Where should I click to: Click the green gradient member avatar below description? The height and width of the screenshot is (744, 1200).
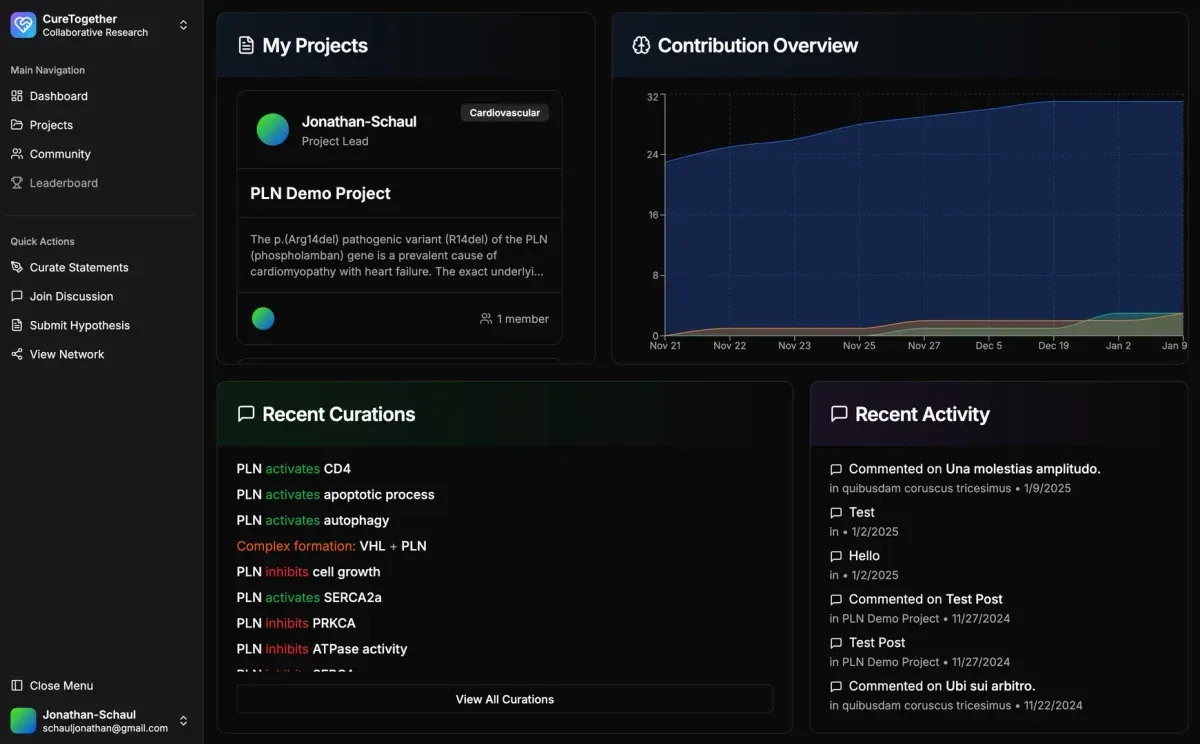point(263,318)
